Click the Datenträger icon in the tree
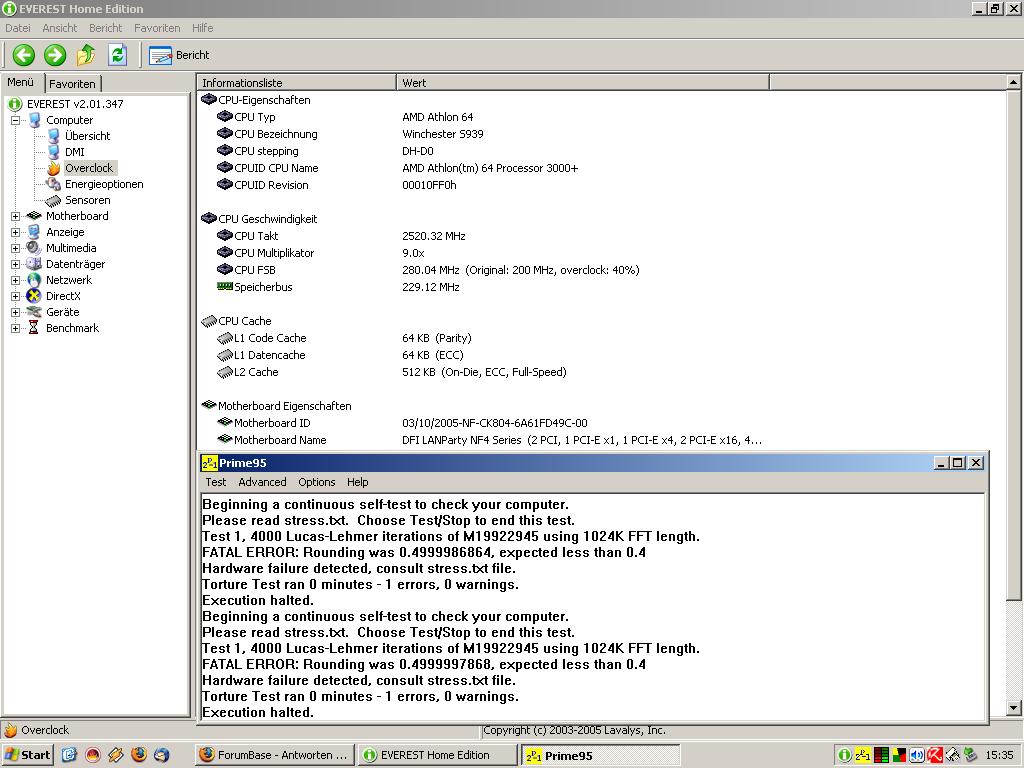1024x768 pixels. (x=34, y=264)
